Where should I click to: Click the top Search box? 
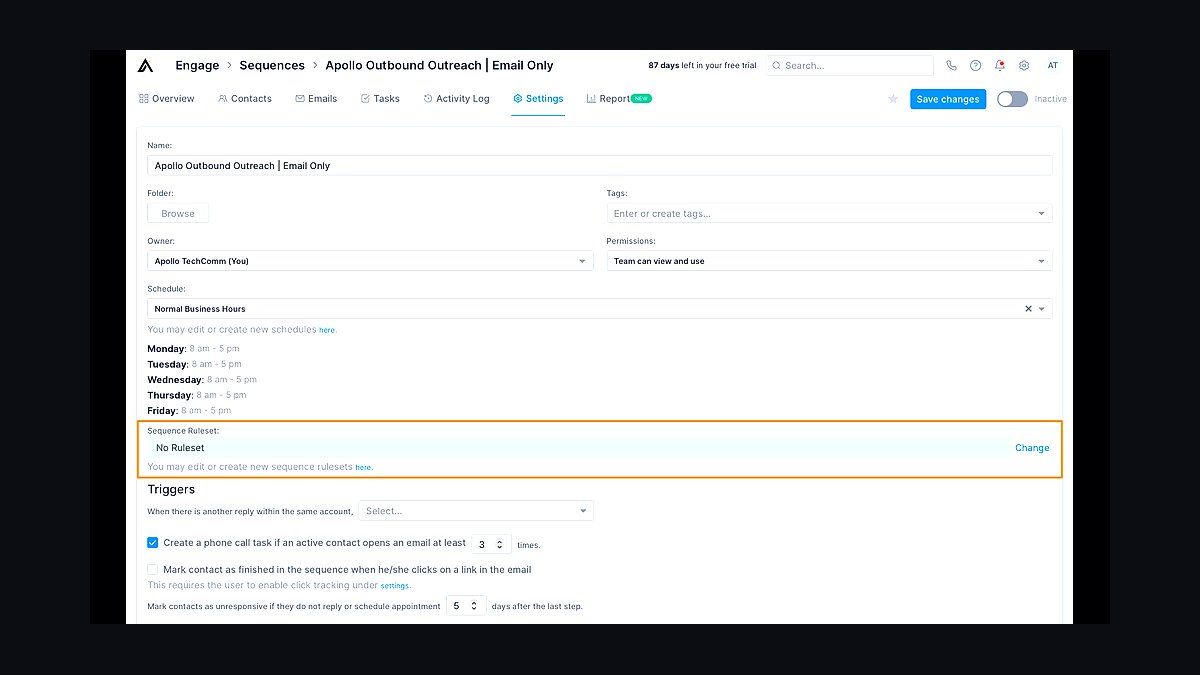pyautogui.click(x=850, y=66)
